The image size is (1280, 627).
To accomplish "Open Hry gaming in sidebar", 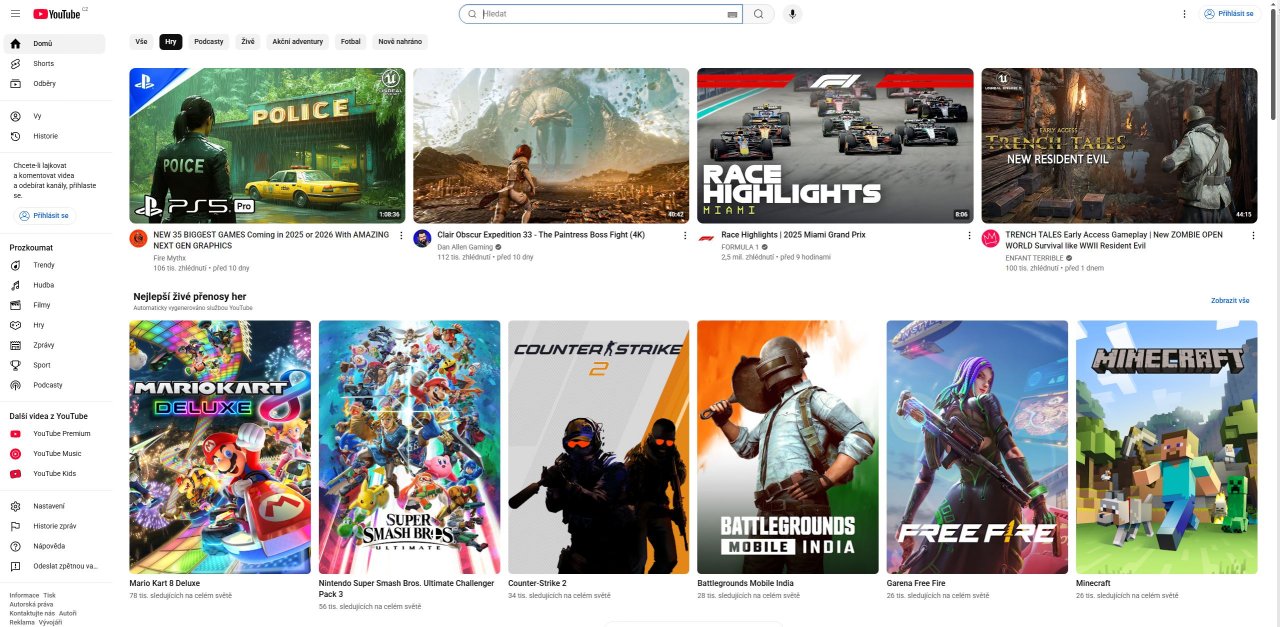I will tap(54, 325).
